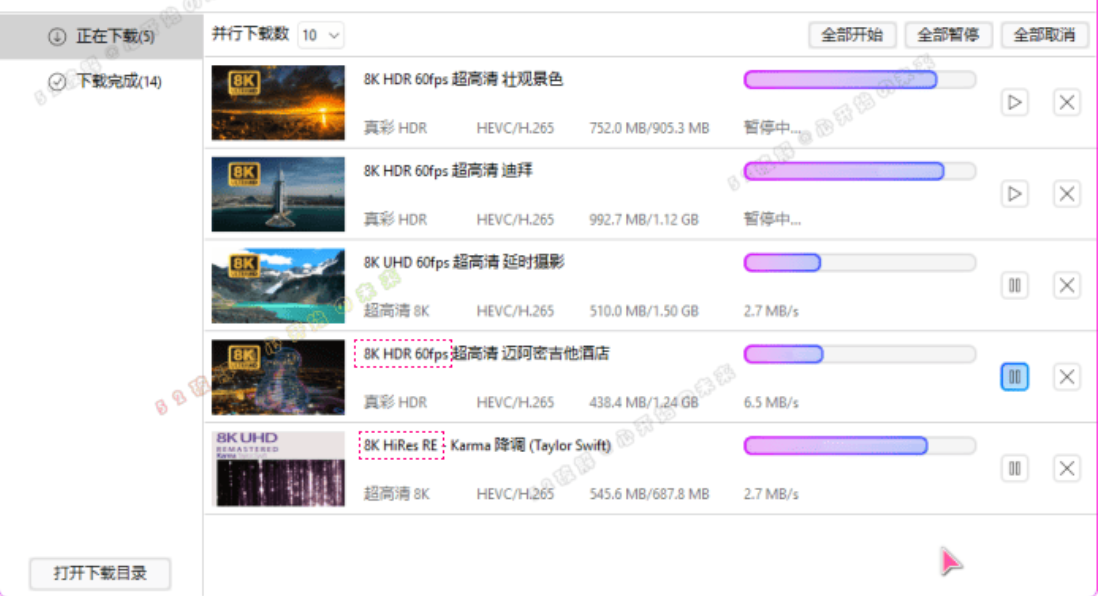This screenshot has width=1103, height=596.
Task: Cancel the 迈阿密吉他酒店 download
Action: (x=1066, y=377)
